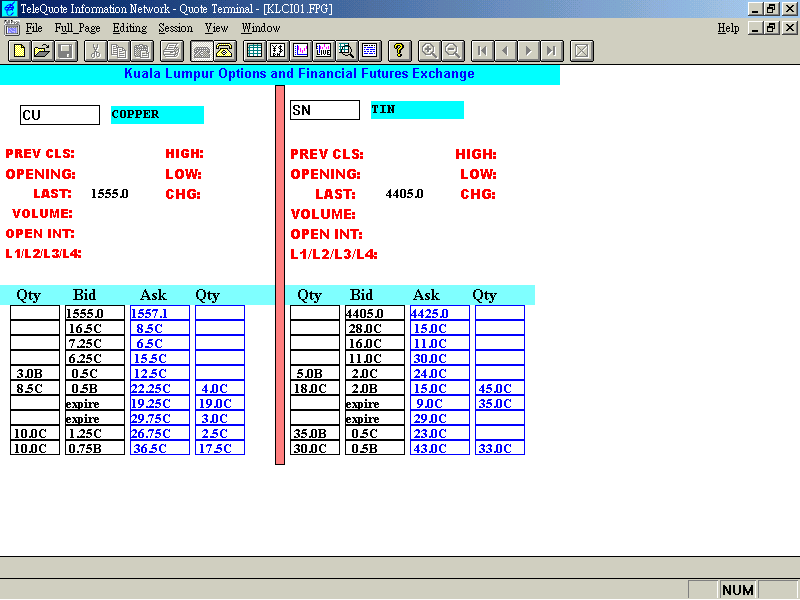Screen dimensions: 800x600
Task: Click copper bid quantity 3.0B
Action: pyautogui.click(x=35, y=373)
